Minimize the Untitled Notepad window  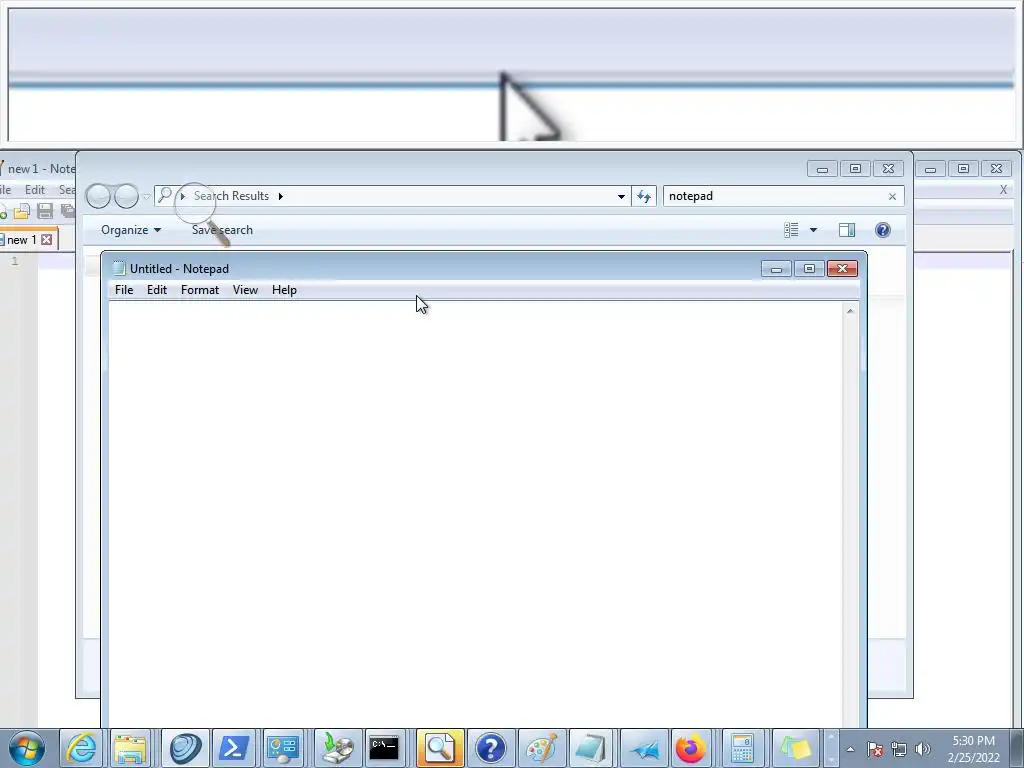coord(776,269)
